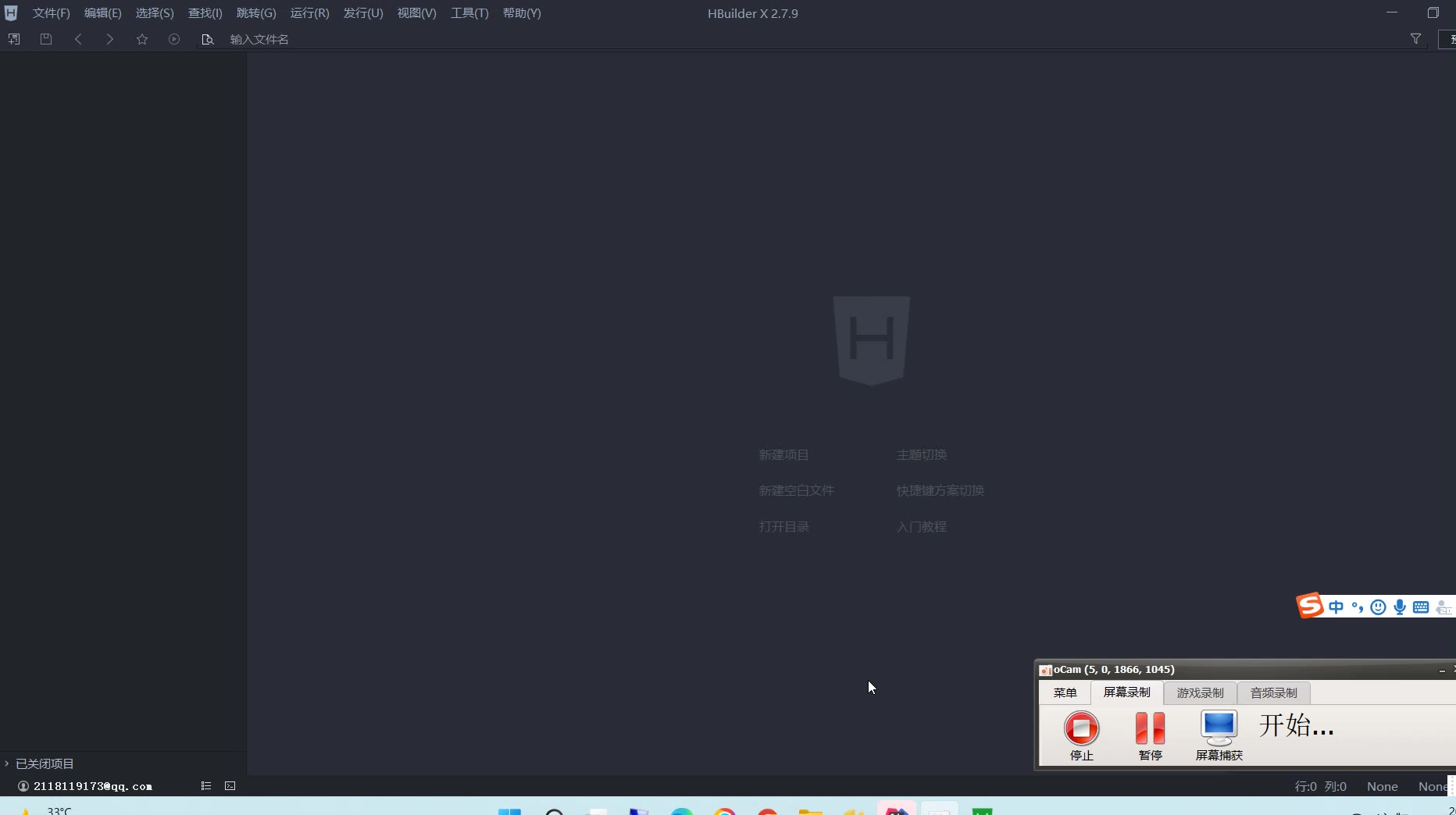Minimize the oCam window

(x=1442, y=670)
